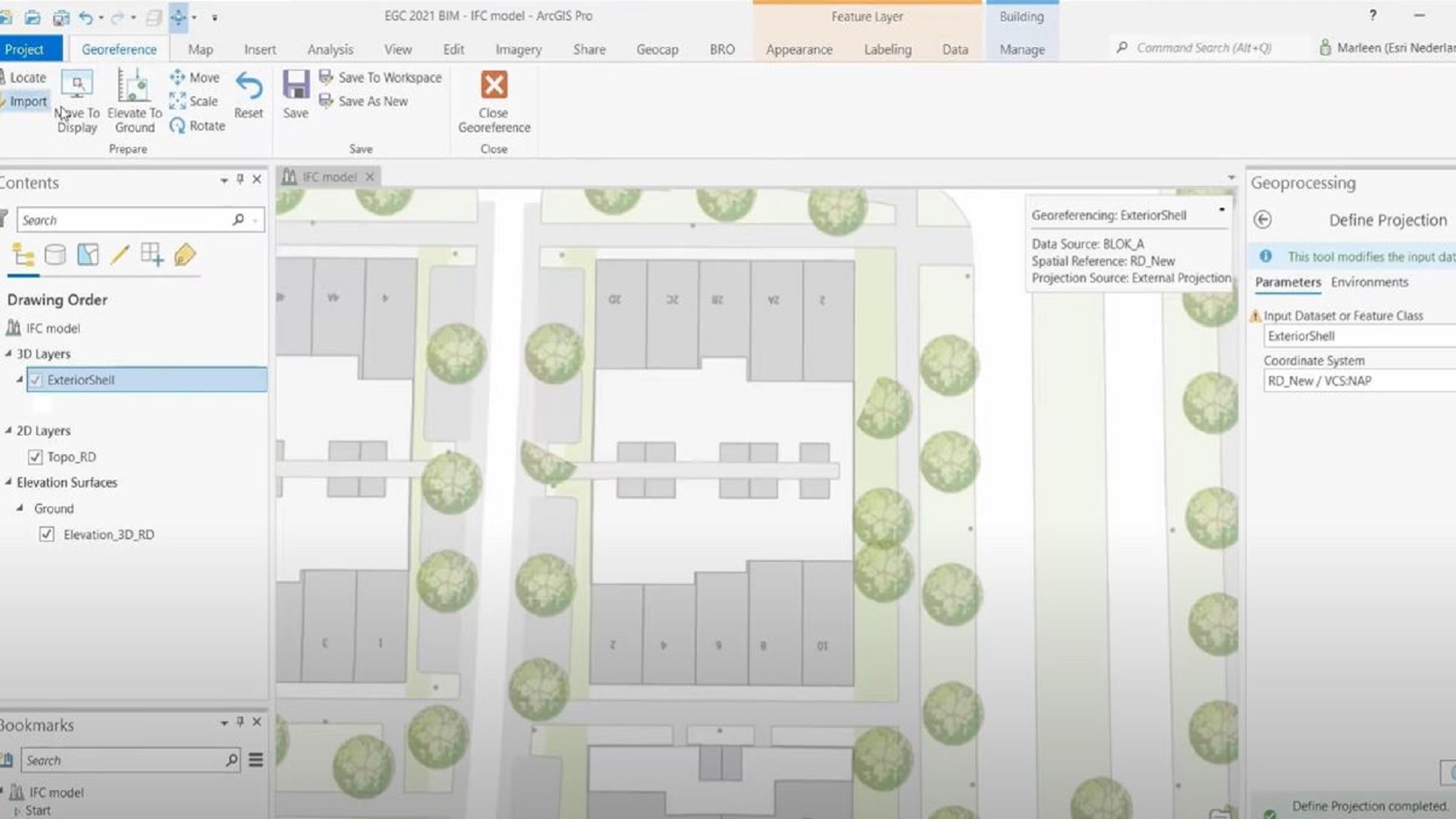Viewport: 1456px width, 819px height.
Task: Click the Save floppy disk icon
Action: [x=295, y=85]
